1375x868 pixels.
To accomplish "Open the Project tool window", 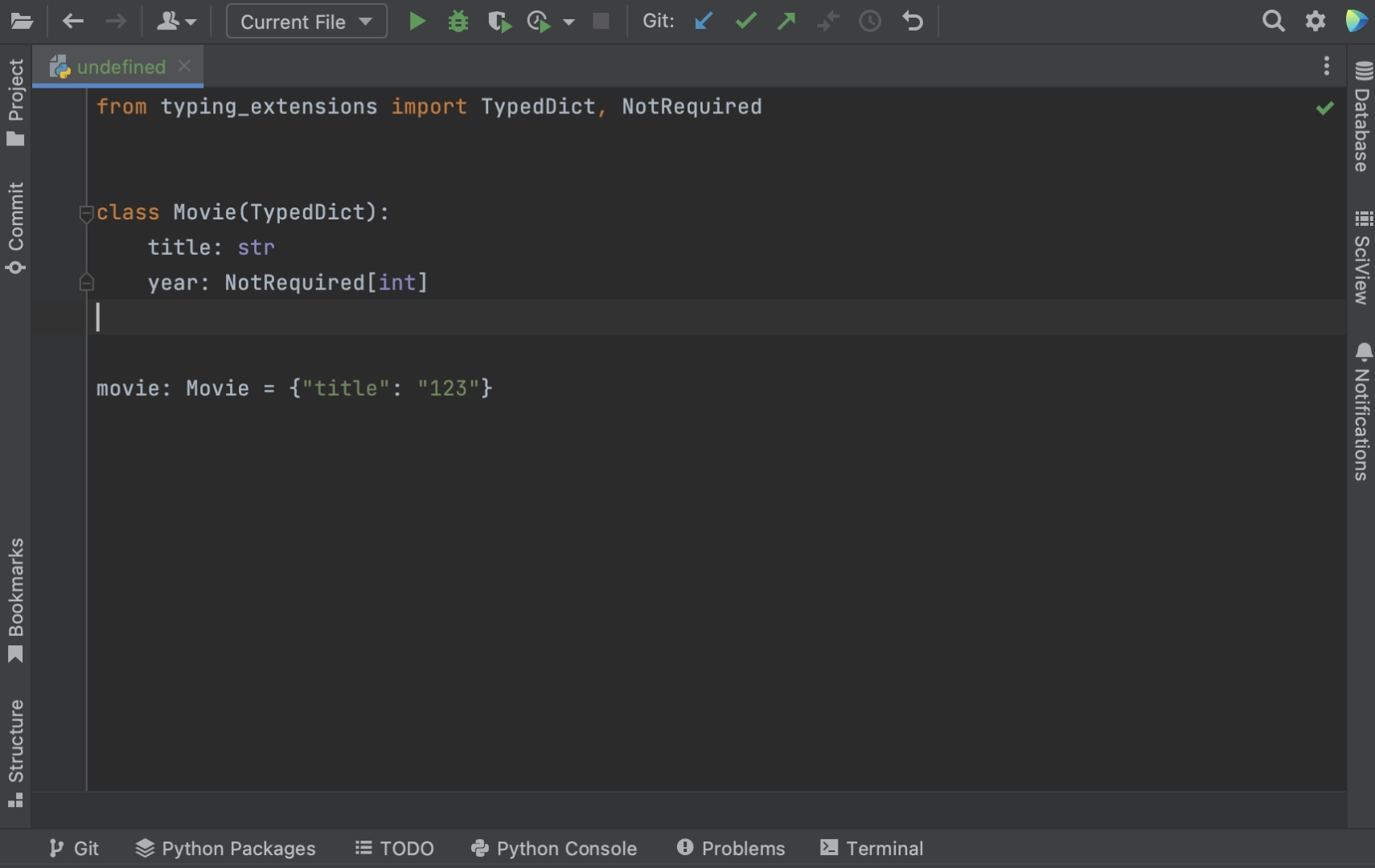I will click(15, 102).
